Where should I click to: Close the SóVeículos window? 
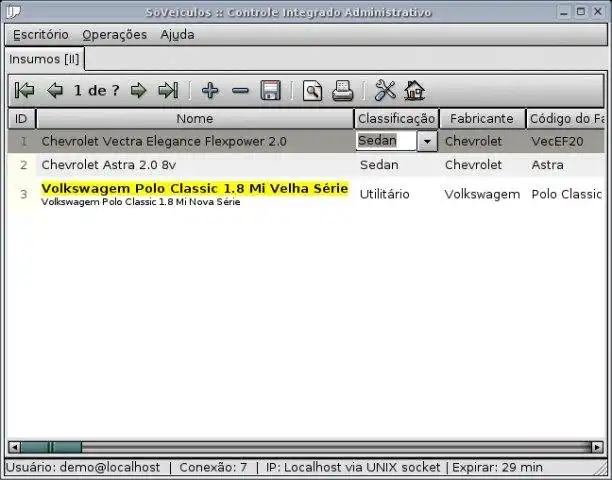[598, 12]
